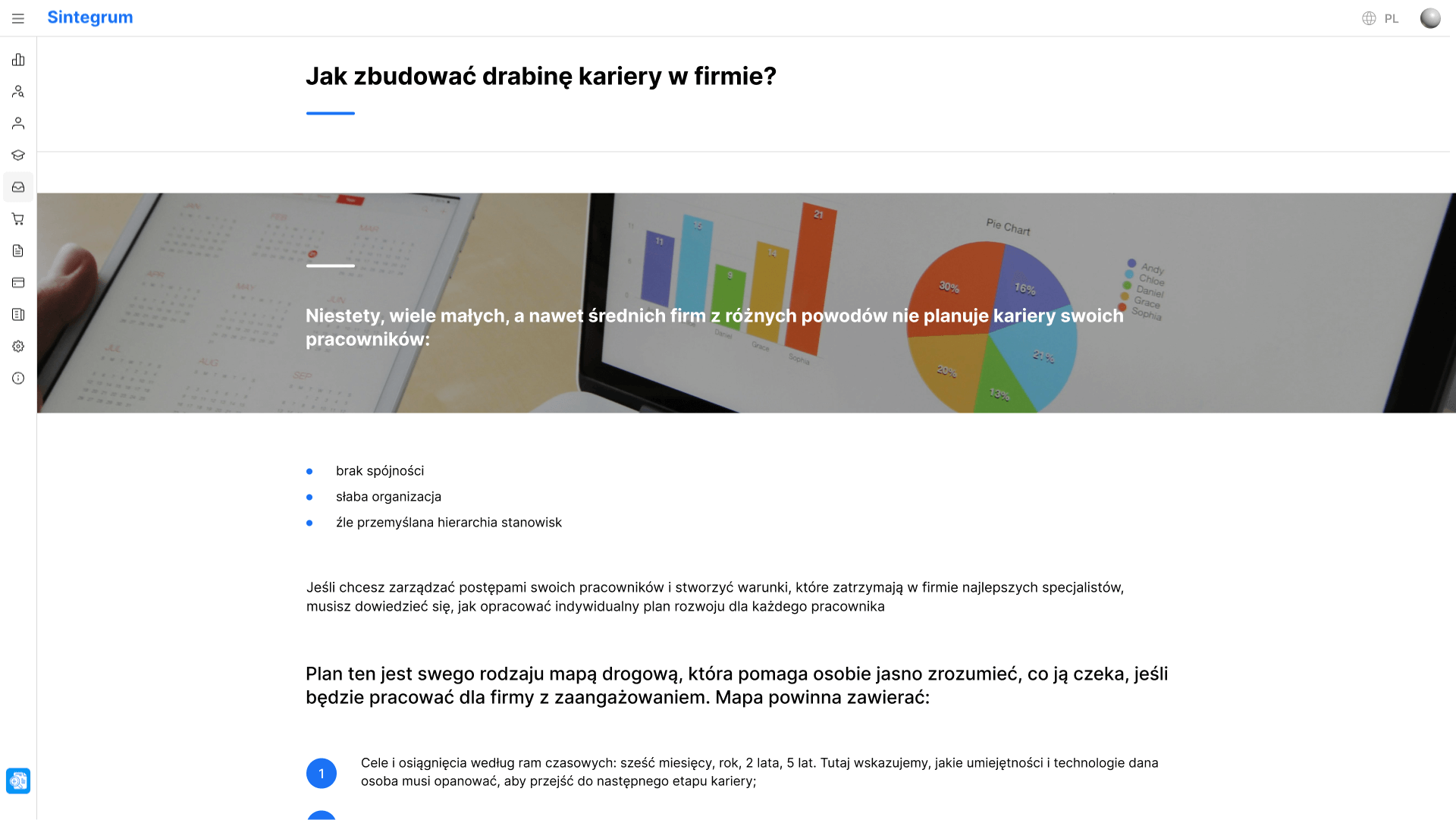Viewport: 1456px width, 820px height.
Task: Expand the PL language selector
Action: point(1391,18)
